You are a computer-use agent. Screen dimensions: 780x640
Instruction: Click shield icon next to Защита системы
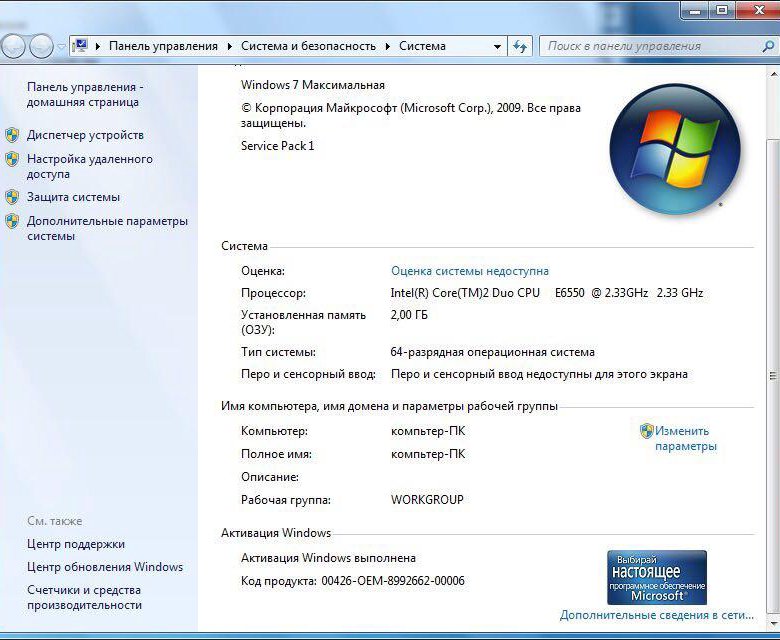pos(12,197)
